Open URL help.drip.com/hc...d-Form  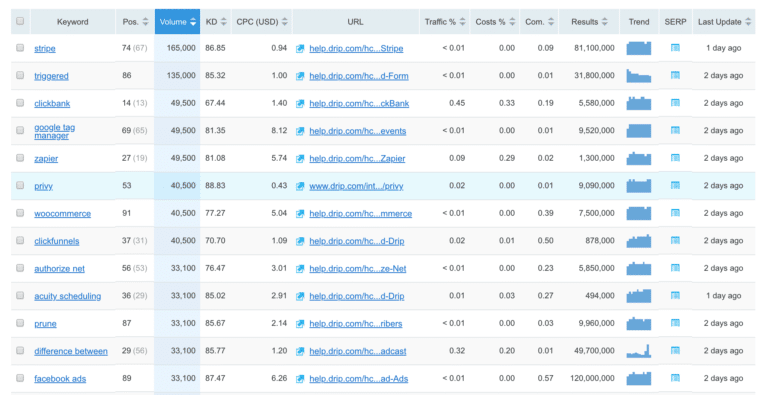359,76
